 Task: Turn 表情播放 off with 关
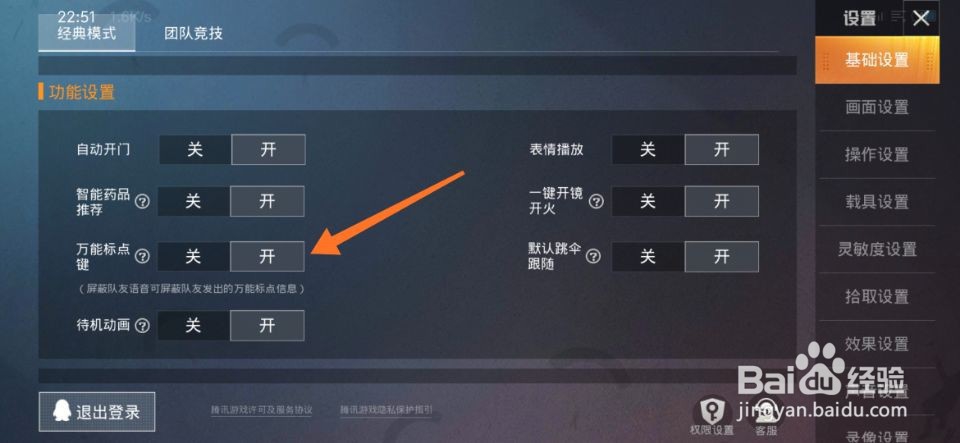(648, 150)
